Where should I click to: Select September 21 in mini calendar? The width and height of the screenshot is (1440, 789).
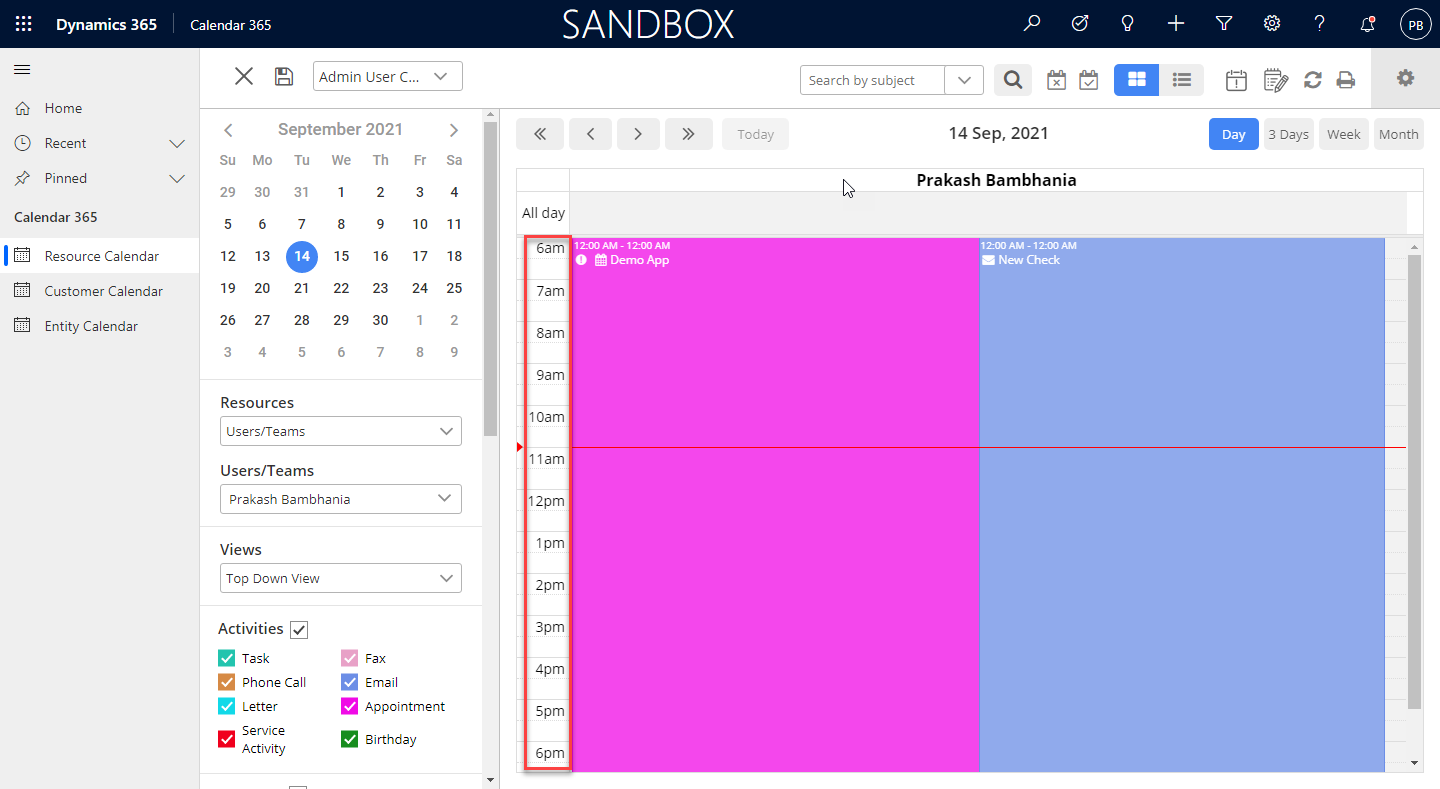(301, 288)
